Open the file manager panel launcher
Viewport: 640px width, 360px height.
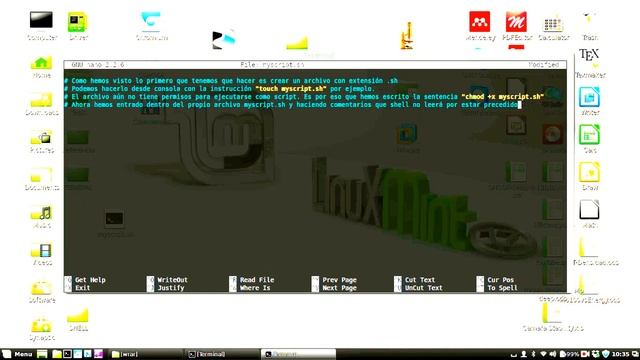point(57,354)
